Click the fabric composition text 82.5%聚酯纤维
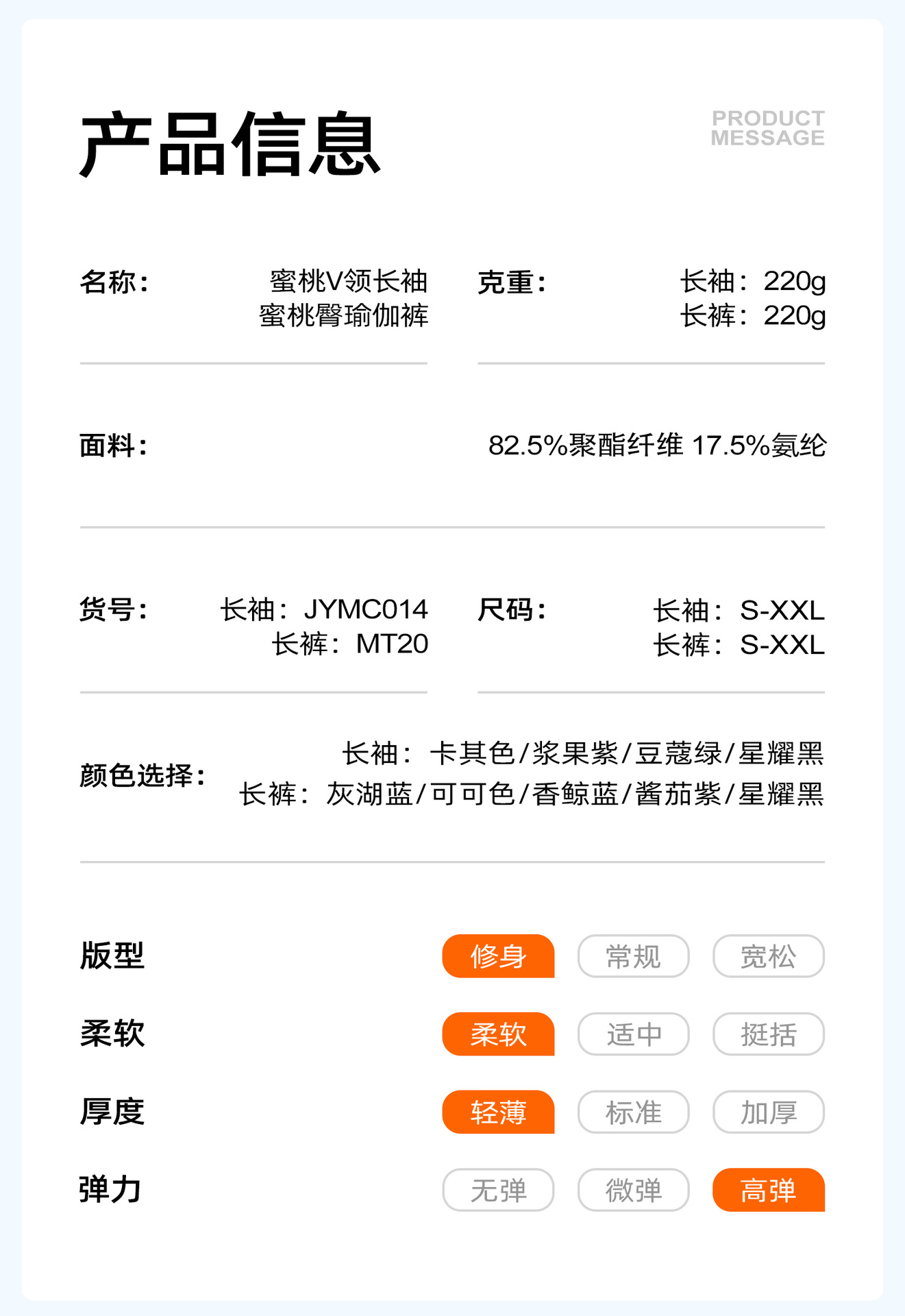This screenshot has width=905, height=1316. pos(585,446)
